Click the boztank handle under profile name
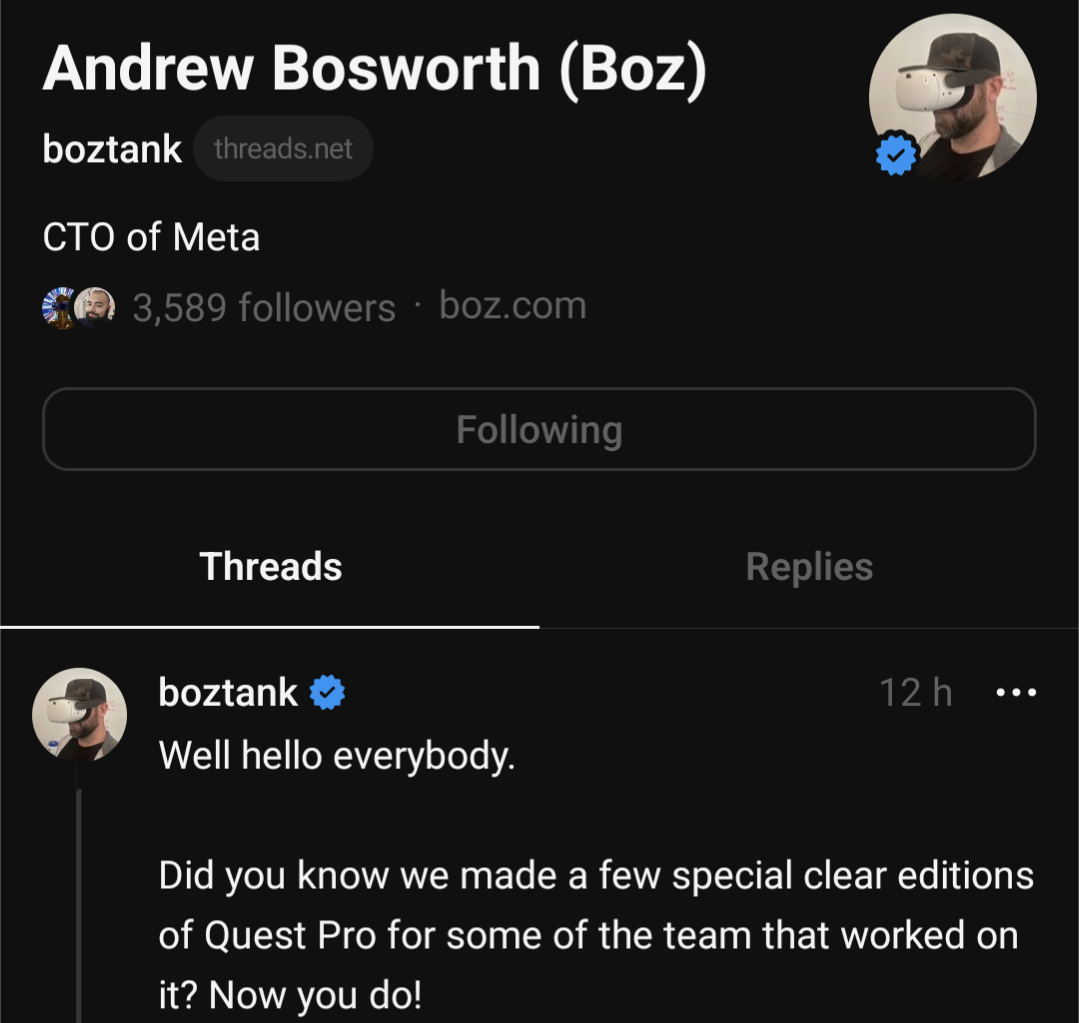1079x1023 pixels. click(x=112, y=149)
